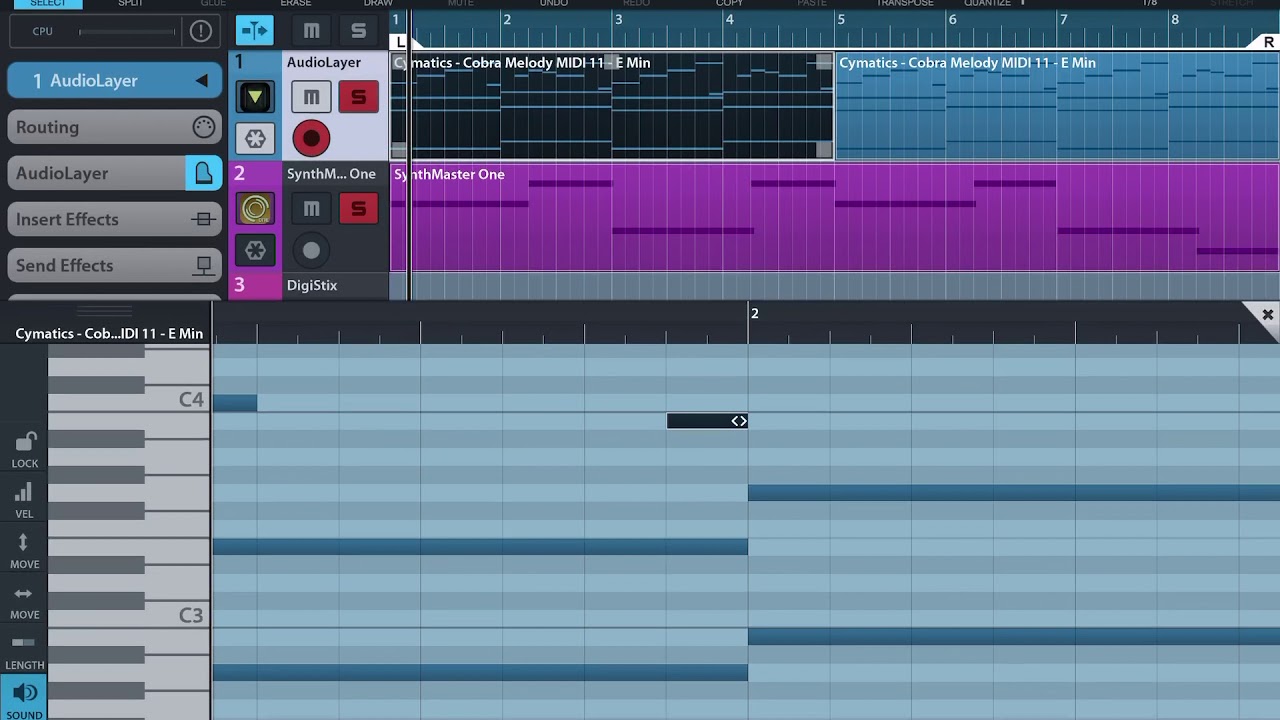
Task: Select the SynthM... One track name
Action: coord(331,173)
